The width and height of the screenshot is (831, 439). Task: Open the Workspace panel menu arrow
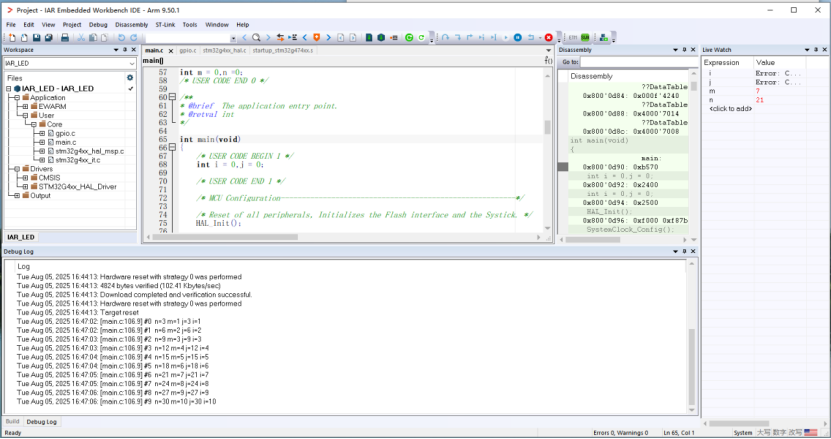pos(116,50)
